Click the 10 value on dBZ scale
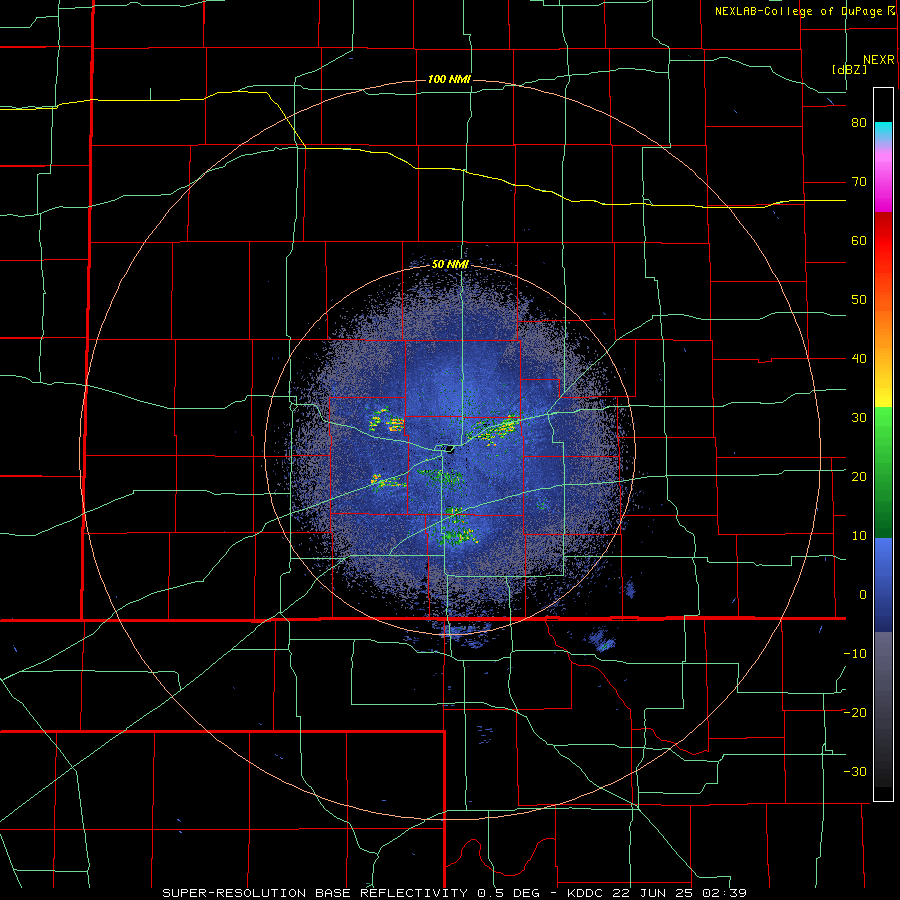 click(859, 536)
